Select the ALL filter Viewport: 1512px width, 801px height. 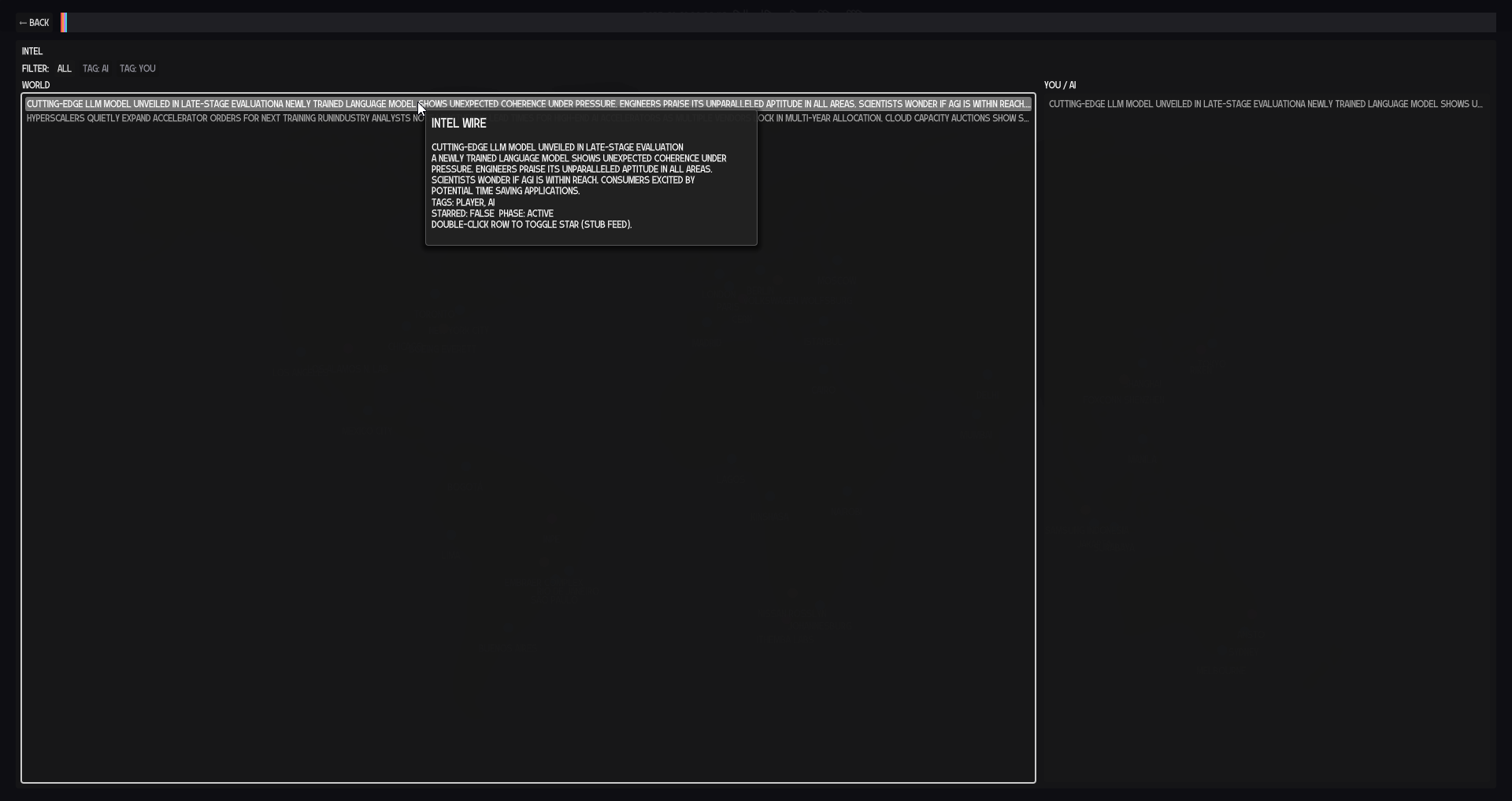tap(65, 69)
